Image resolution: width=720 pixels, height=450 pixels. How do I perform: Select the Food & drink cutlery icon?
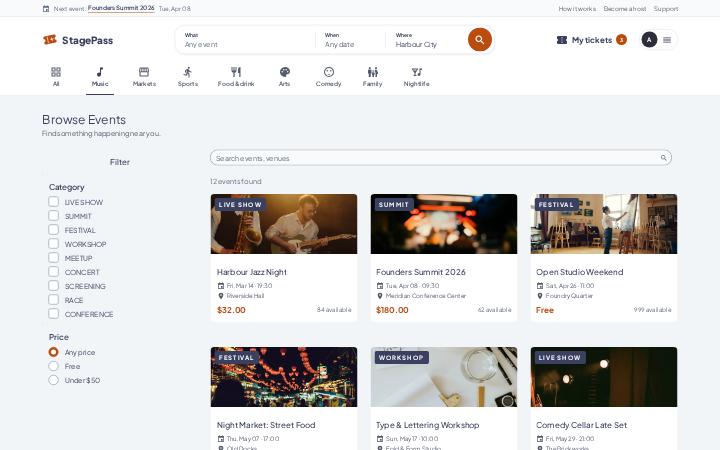tap(236, 72)
